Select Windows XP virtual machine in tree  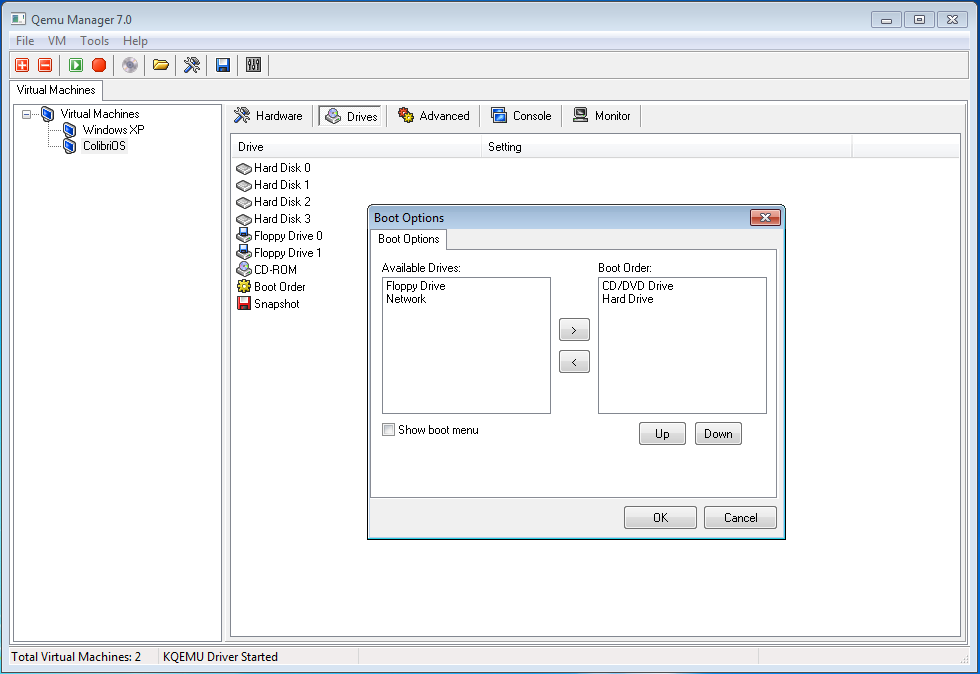113,130
